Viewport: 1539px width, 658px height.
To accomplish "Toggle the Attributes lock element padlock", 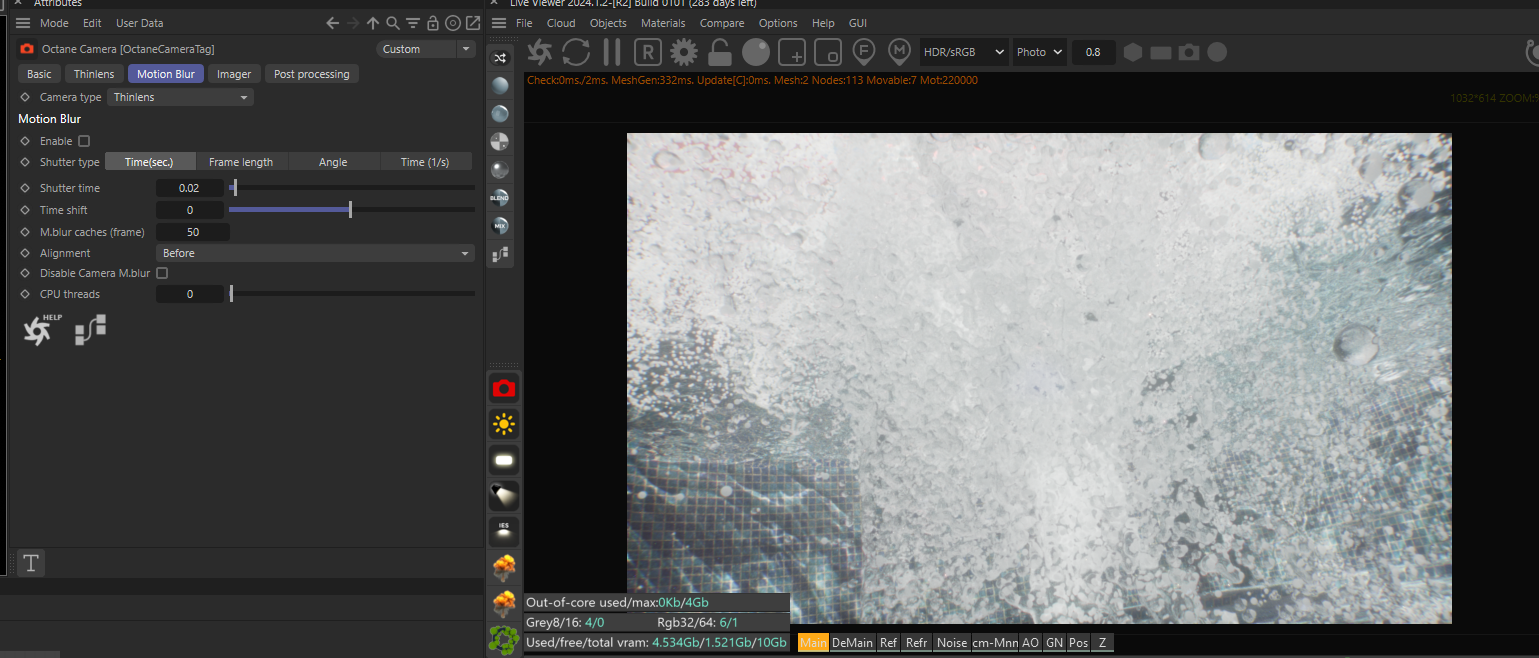I will pyautogui.click(x=433, y=23).
